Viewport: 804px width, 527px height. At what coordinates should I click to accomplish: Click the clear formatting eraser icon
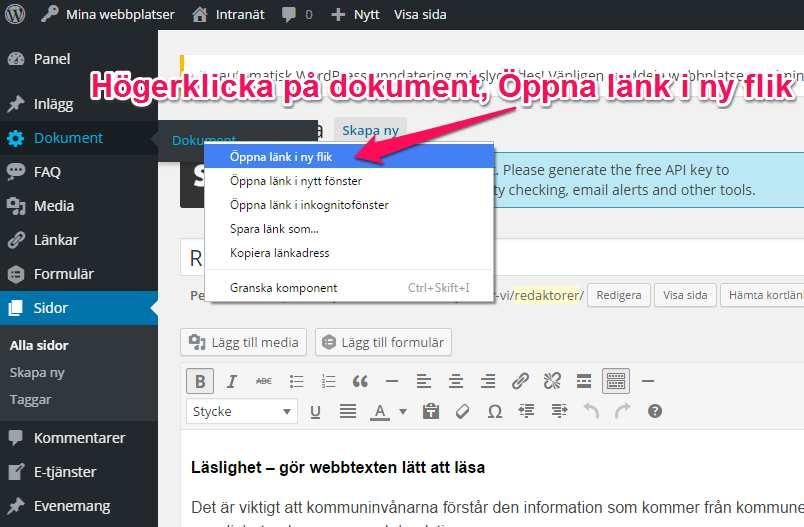[463, 411]
